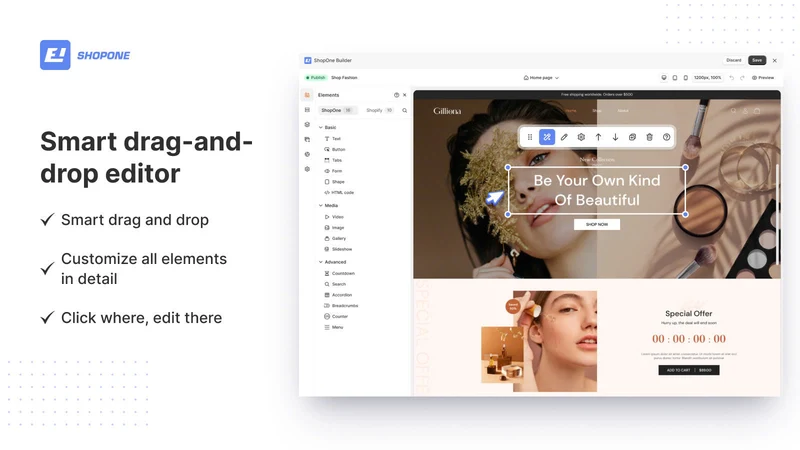Close the Elements panel
This screenshot has width=800, height=450.
[405, 95]
